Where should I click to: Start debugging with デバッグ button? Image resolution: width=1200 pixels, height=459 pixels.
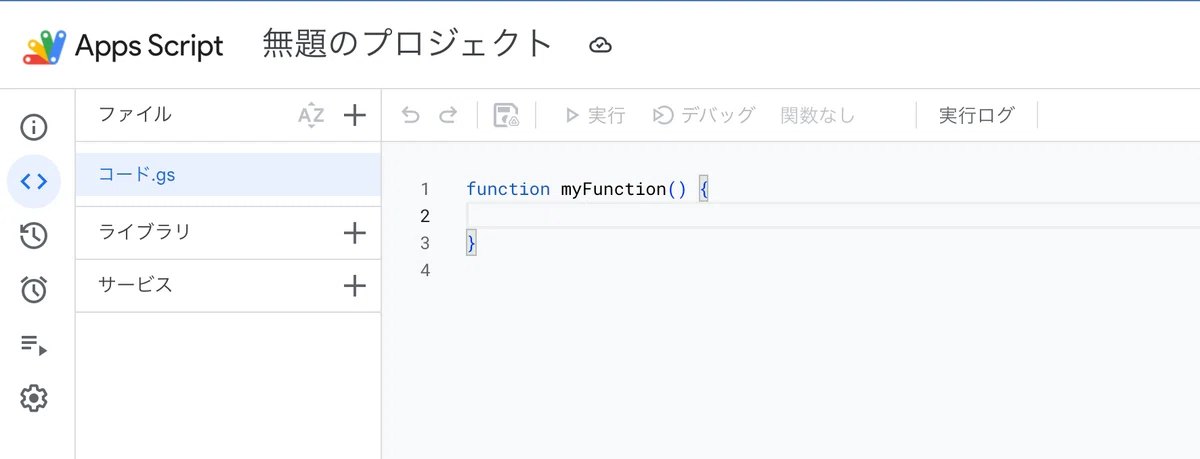[704, 115]
